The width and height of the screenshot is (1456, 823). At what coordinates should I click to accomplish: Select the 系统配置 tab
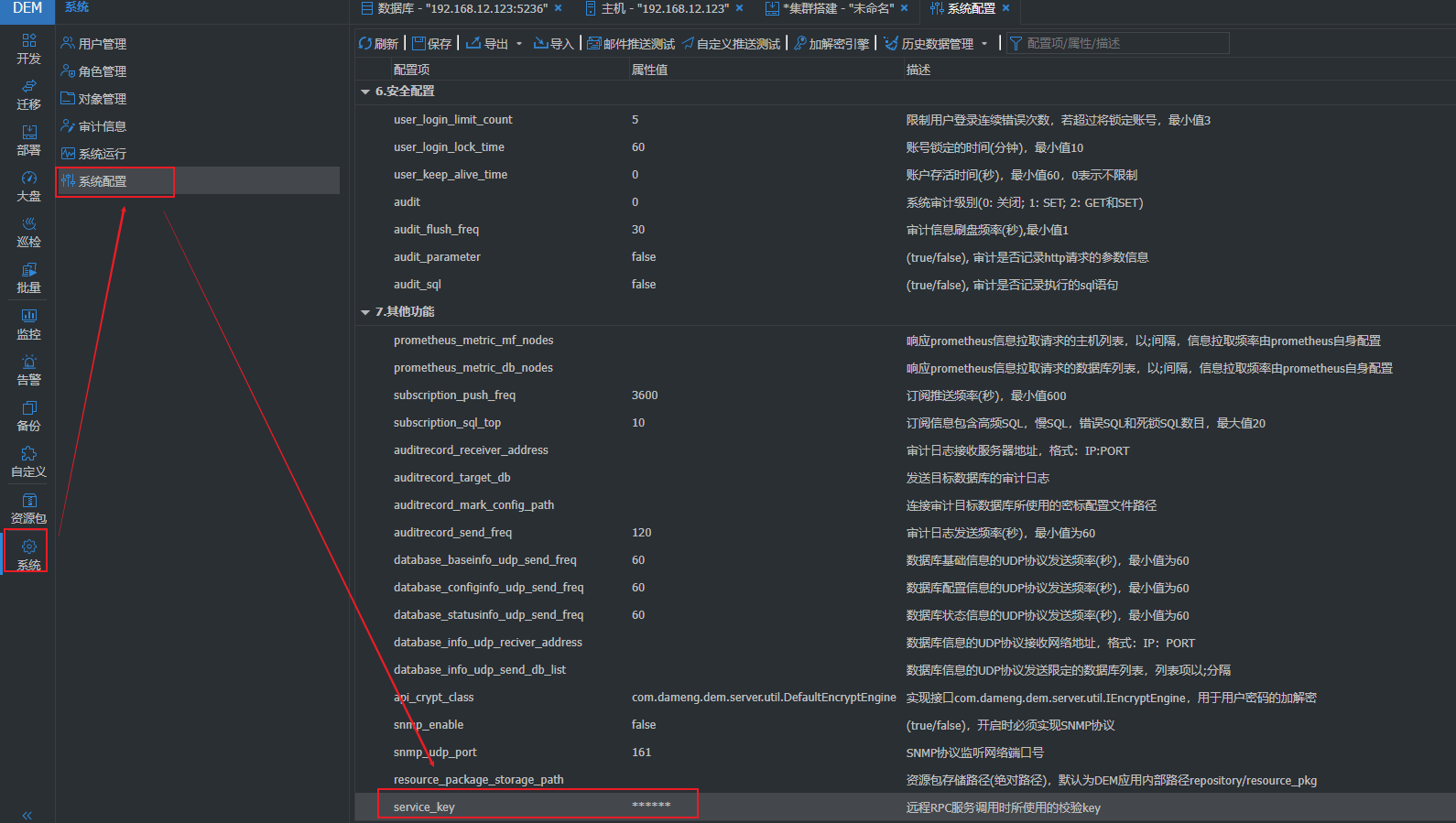coord(962,8)
